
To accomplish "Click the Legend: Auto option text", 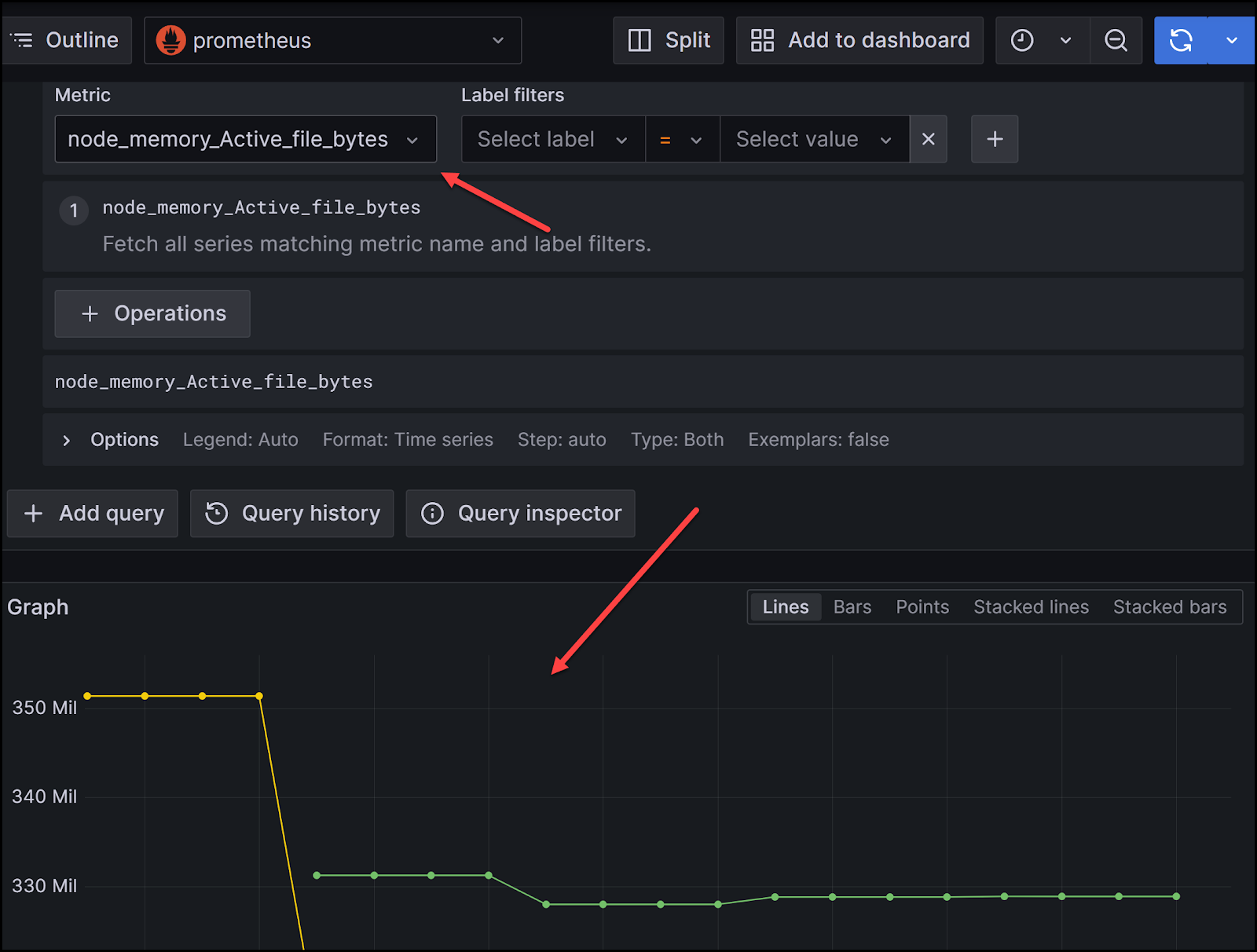I will pos(240,440).
